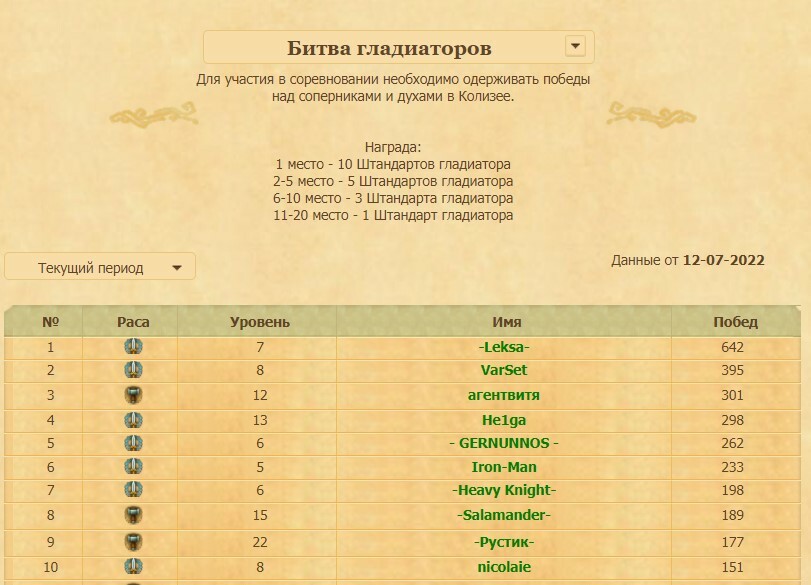Open nicolaie player link

(504, 567)
